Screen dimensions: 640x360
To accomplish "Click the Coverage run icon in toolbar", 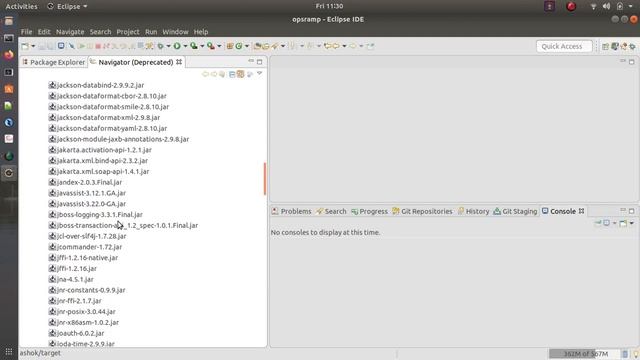I will coord(194,46).
